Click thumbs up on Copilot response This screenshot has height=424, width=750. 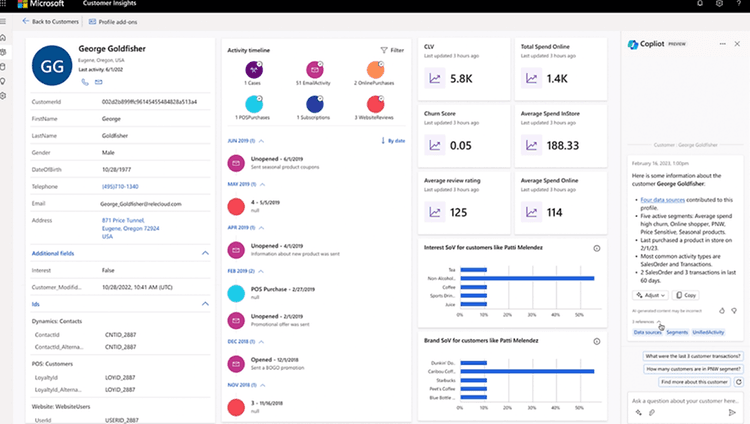pyautogui.click(x=722, y=312)
